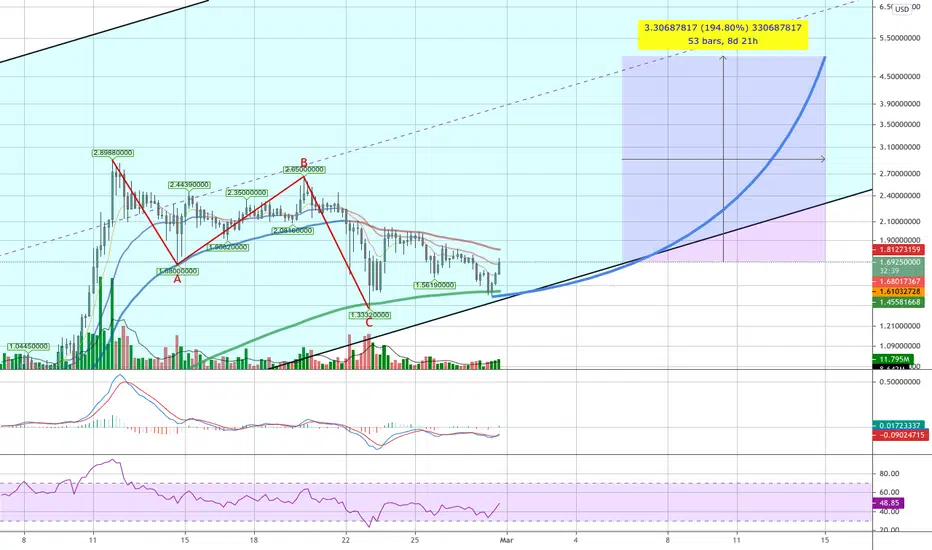
Task: Click the 2.89880000 peak price label
Action: coord(113,153)
